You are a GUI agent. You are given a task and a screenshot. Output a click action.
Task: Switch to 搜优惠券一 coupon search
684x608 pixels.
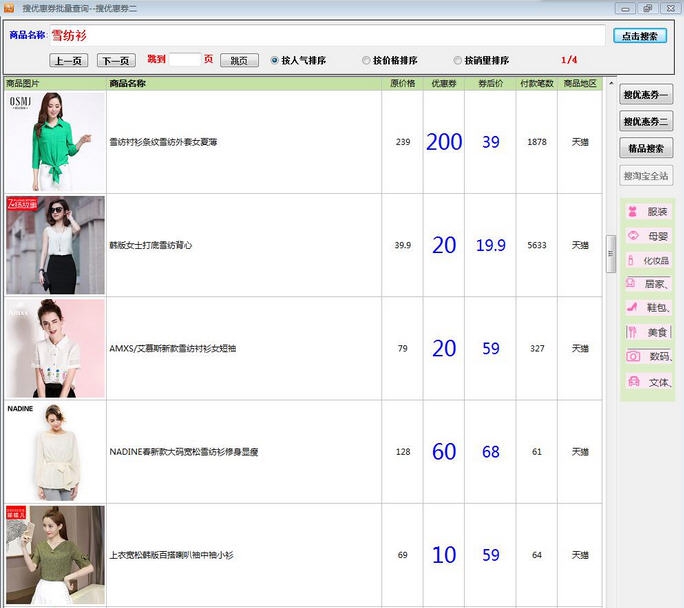[x=646, y=95]
